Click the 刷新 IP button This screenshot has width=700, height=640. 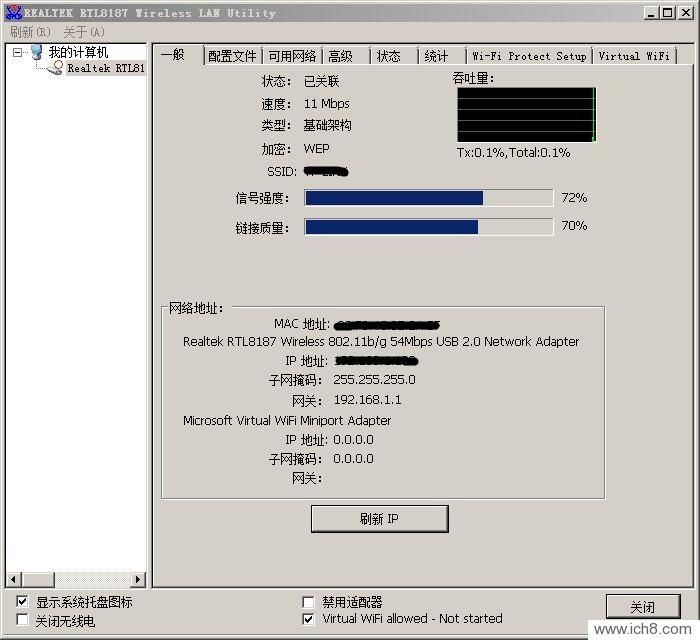tap(379, 519)
